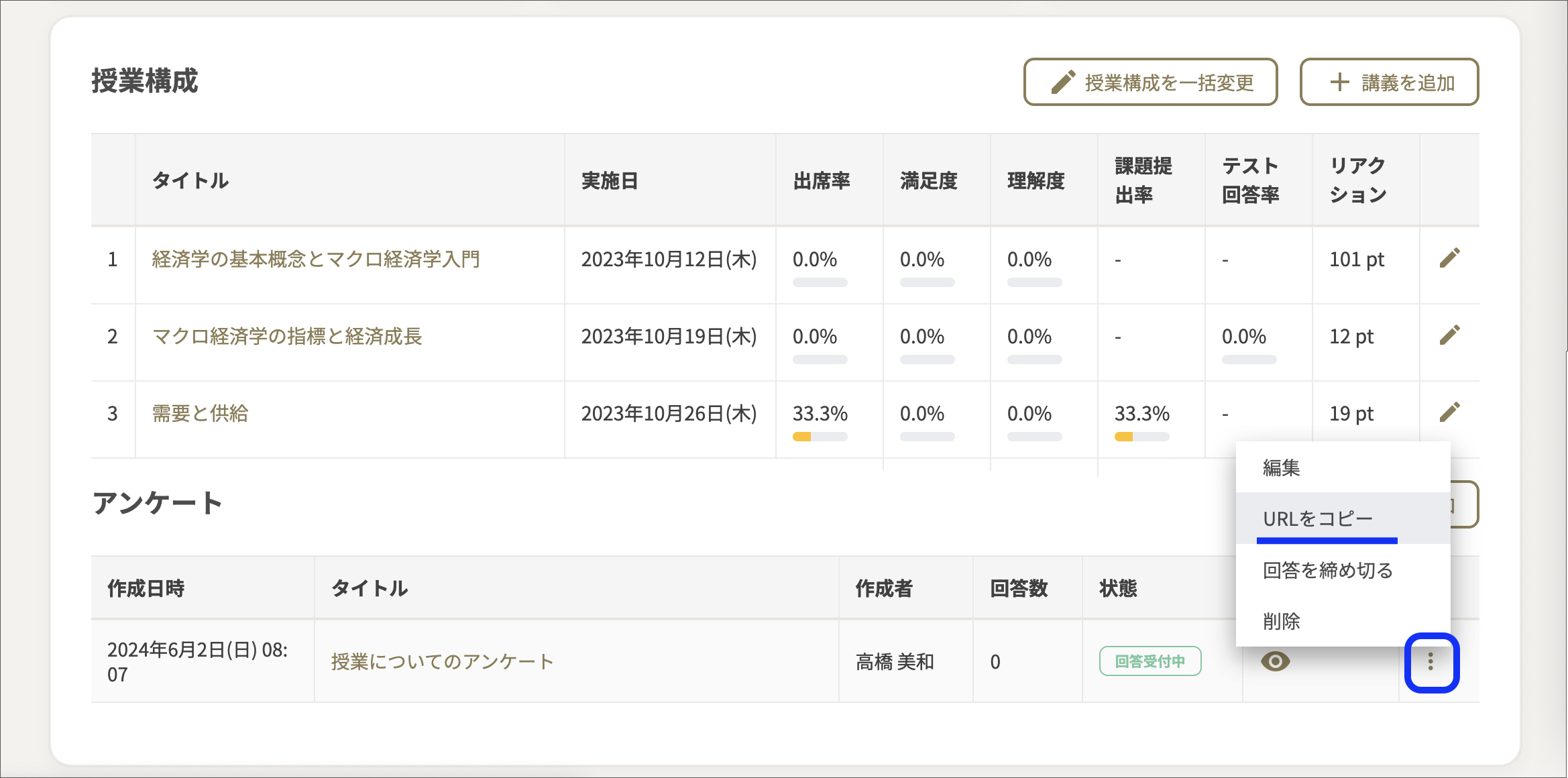The height and width of the screenshot is (778, 1568).
Task: Click the plus icon in 講義を追加
Action: 1339,82
